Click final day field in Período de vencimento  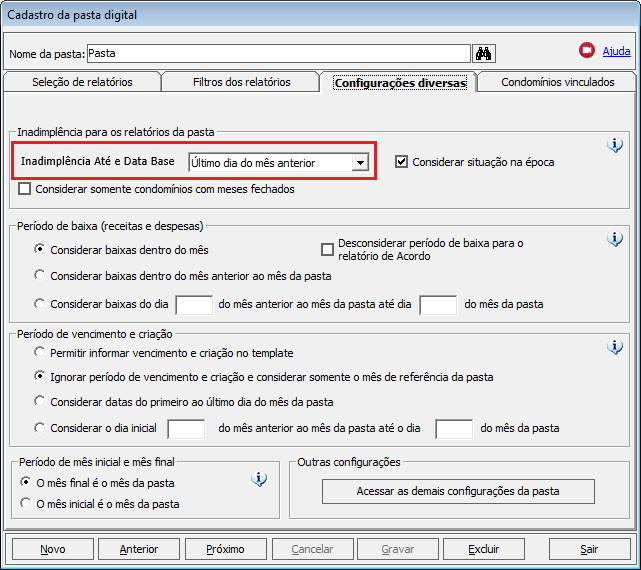[454, 429]
